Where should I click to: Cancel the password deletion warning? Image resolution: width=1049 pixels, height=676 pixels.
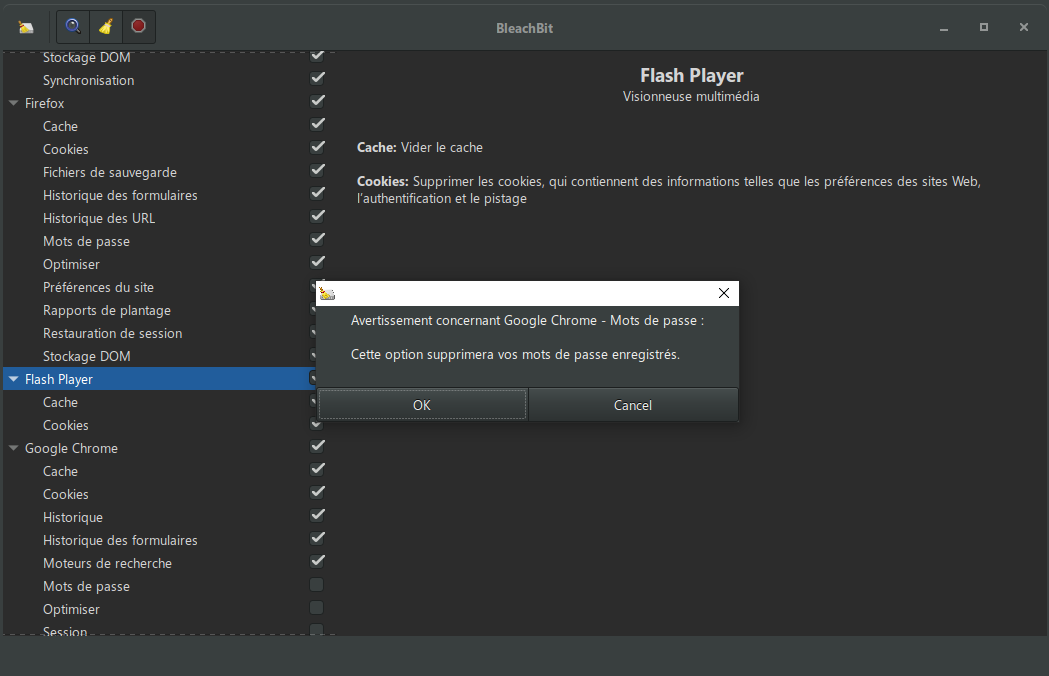[633, 405]
